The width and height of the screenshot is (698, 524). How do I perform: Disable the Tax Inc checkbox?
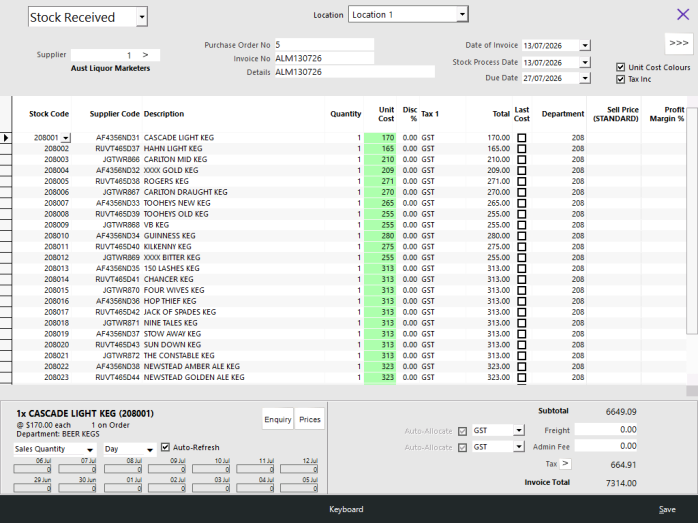620,79
